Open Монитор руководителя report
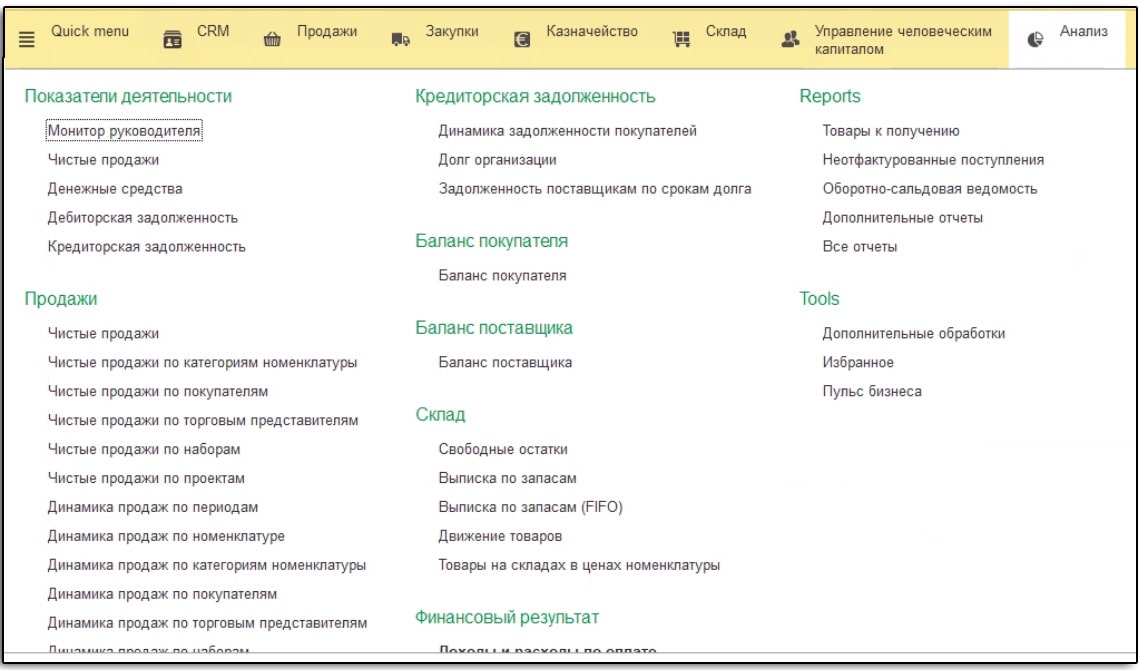Image resolution: width=1140 pixels, height=670 pixels. (124, 131)
